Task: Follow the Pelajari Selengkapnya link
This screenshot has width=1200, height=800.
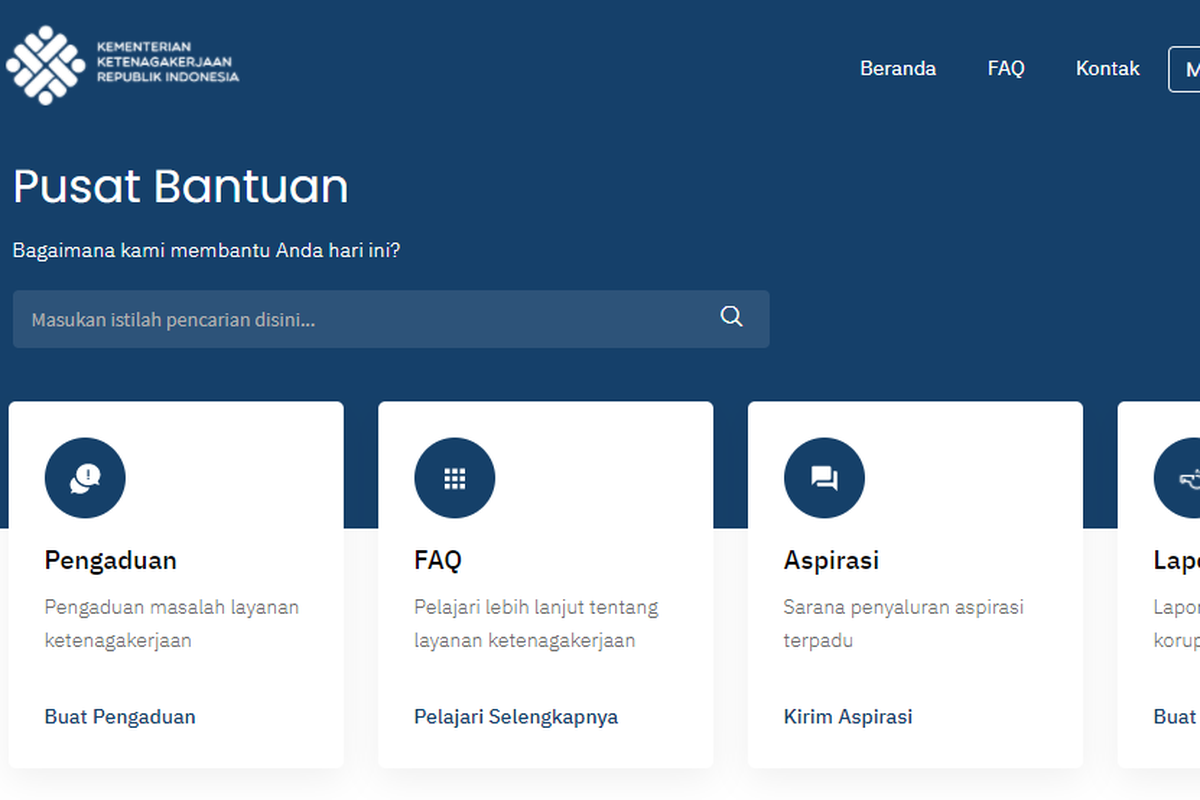Action: [x=516, y=717]
